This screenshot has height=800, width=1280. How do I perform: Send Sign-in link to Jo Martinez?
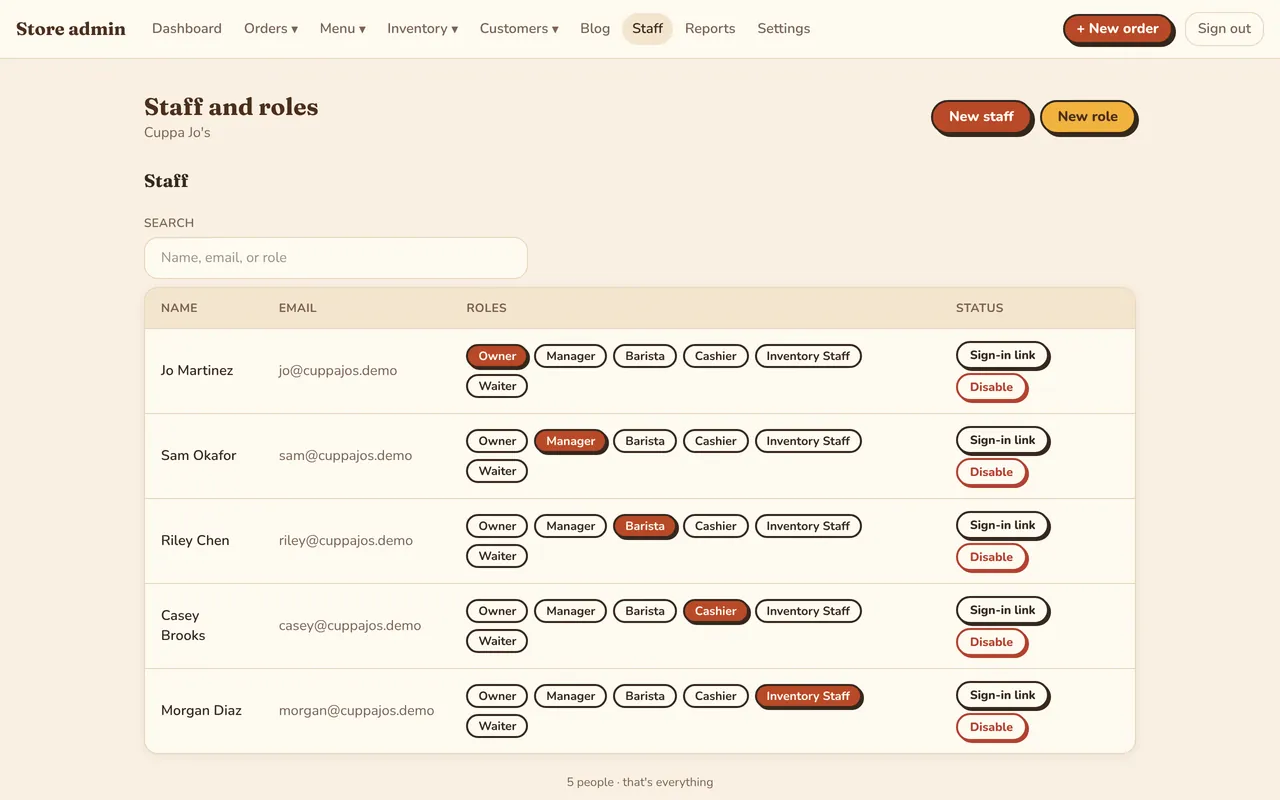point(1003,355)
